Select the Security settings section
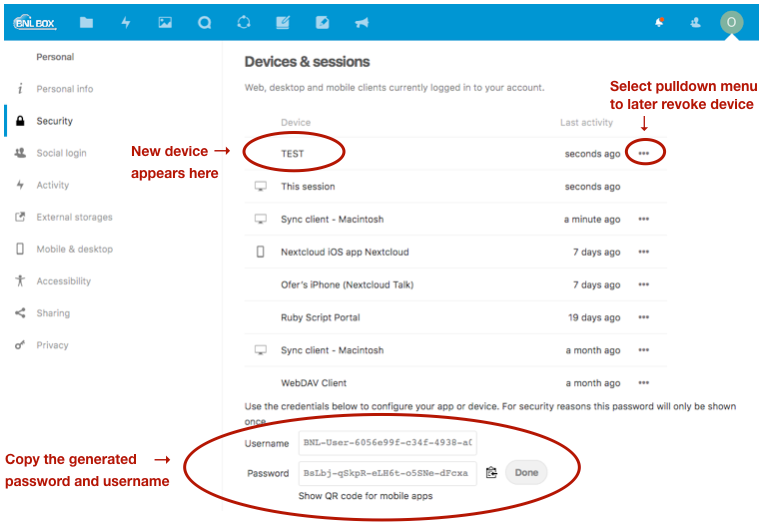This screenshot has width=761, height=528. [54, 121]
